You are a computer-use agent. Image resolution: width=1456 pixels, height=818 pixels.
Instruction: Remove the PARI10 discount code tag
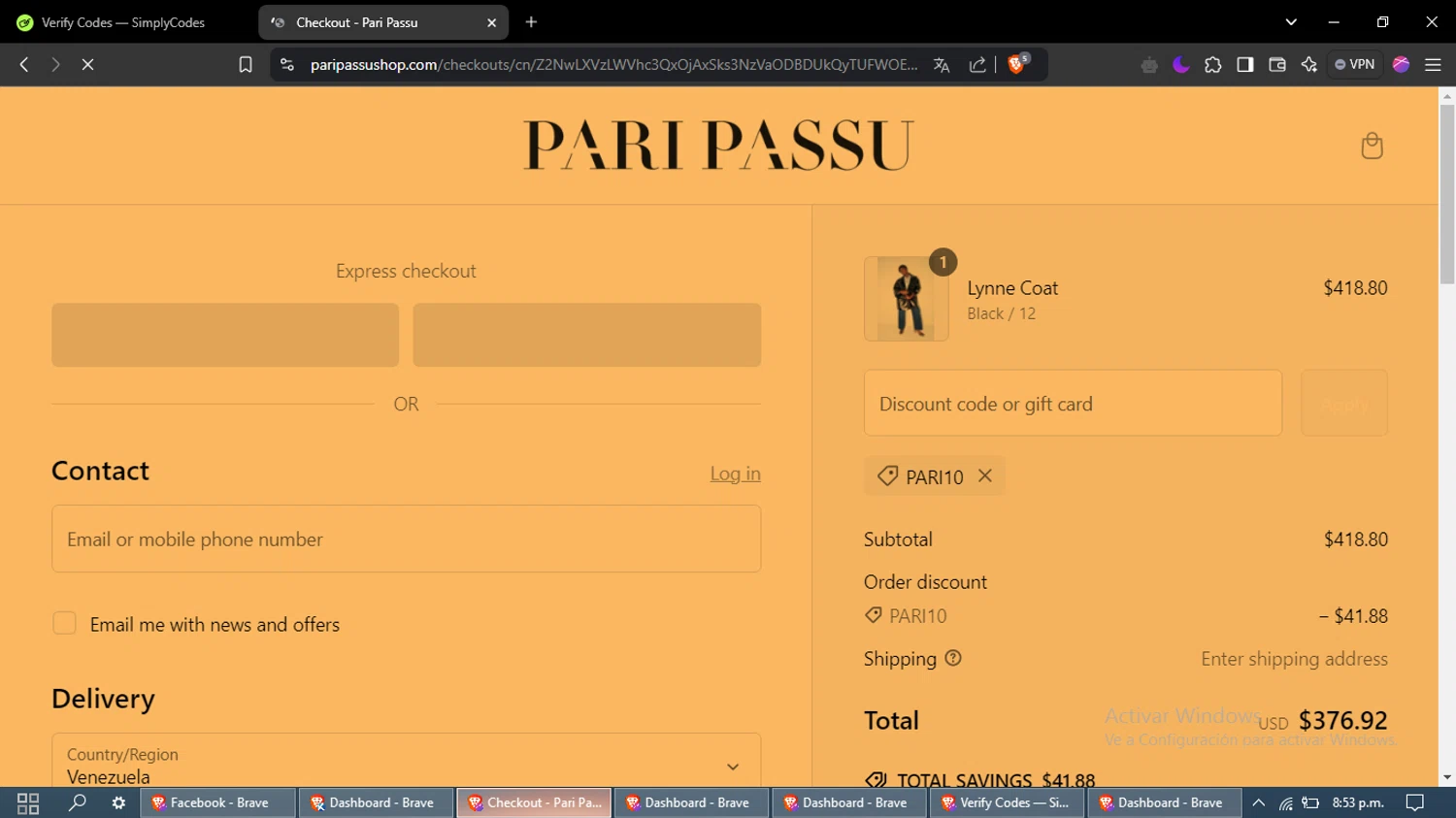point(985,475)
